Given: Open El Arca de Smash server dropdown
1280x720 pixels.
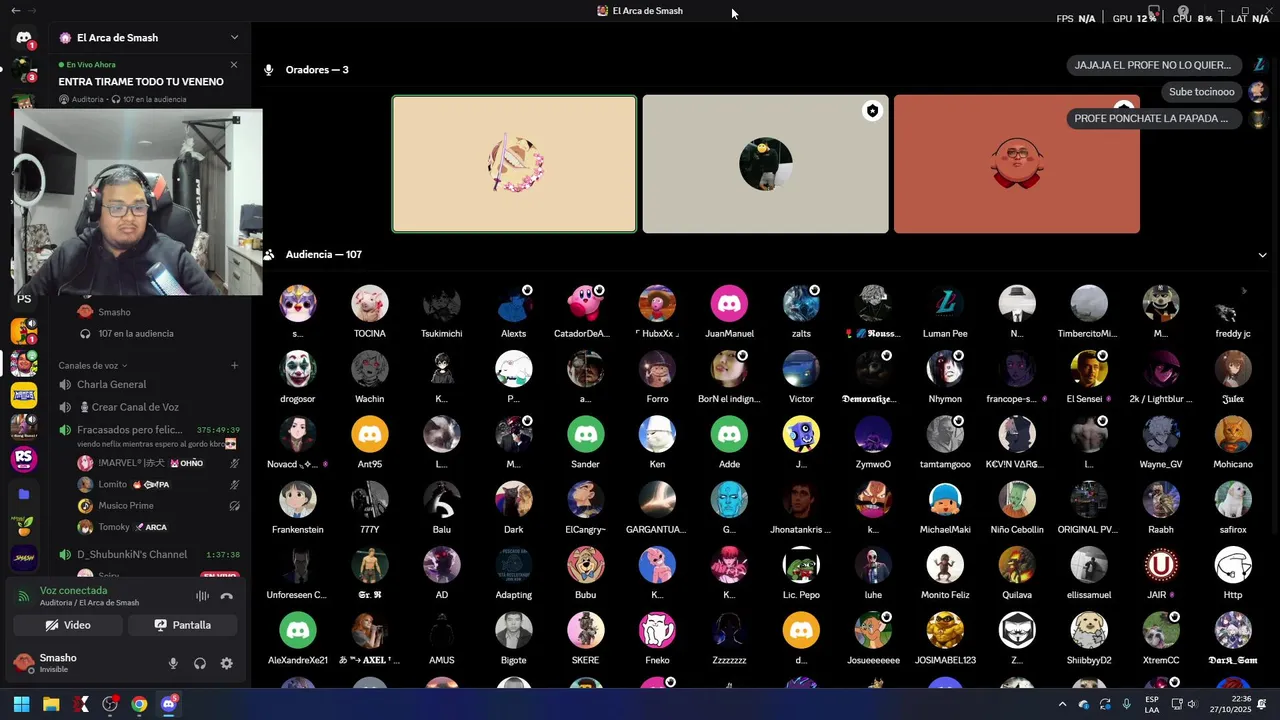Looking at the screenshot, I should [x=149, y=37].
